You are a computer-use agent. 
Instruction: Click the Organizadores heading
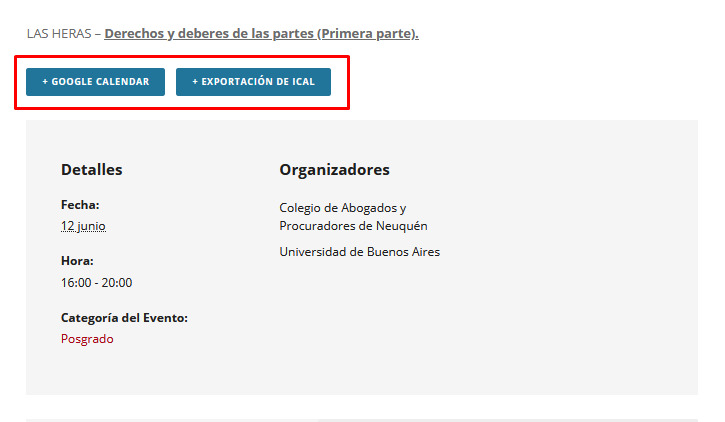click(334, 170)
